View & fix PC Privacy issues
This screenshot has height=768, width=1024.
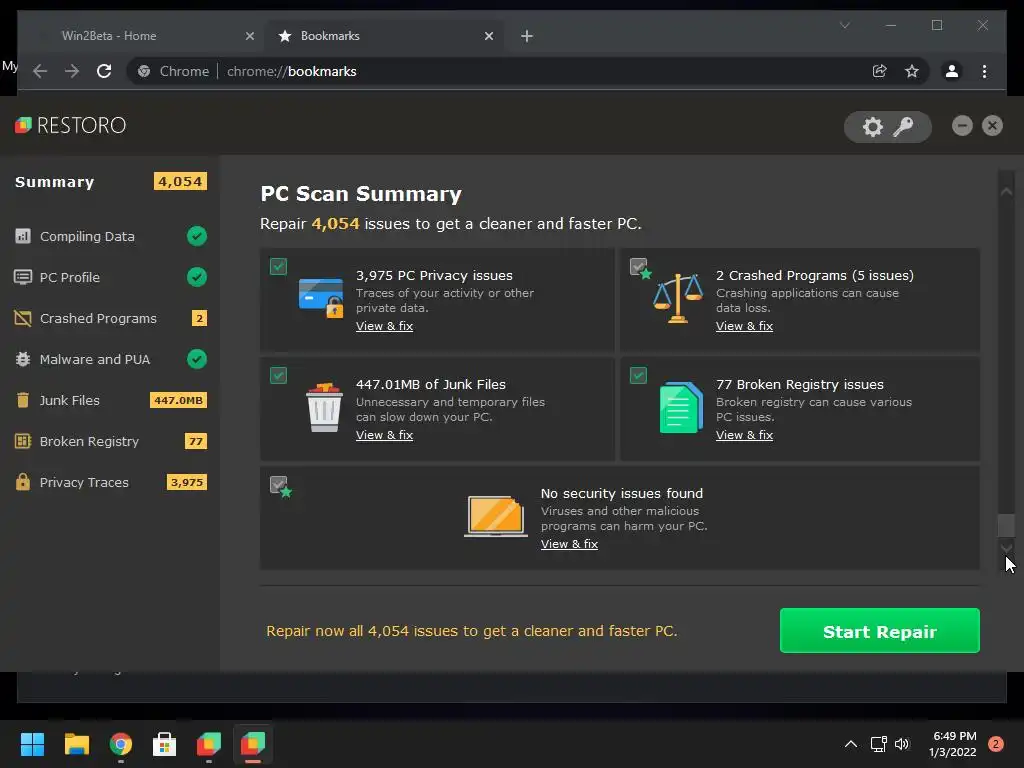(x=384, y=326)
